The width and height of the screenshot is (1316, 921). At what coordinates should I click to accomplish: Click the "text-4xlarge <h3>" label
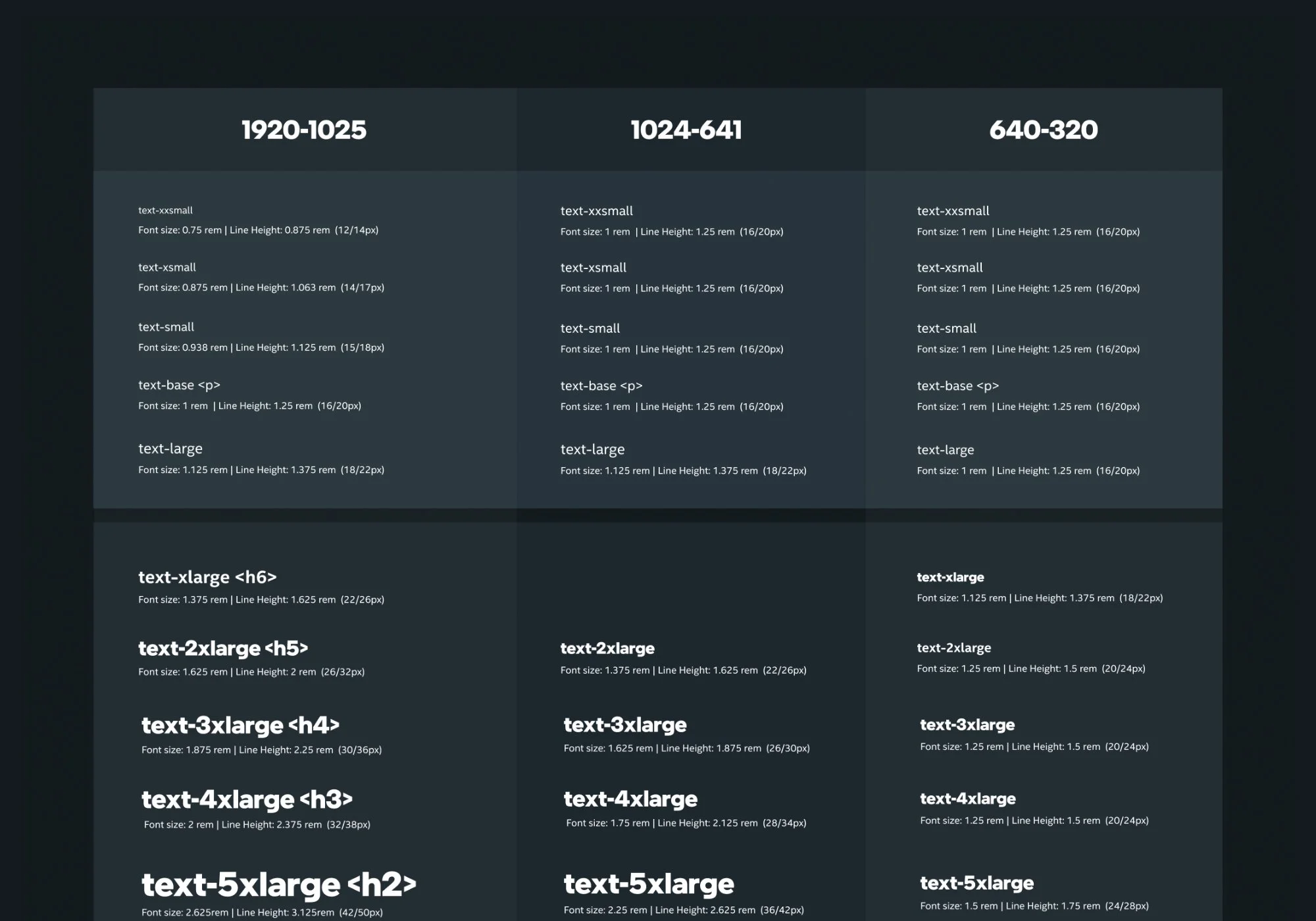pos(247,800)
